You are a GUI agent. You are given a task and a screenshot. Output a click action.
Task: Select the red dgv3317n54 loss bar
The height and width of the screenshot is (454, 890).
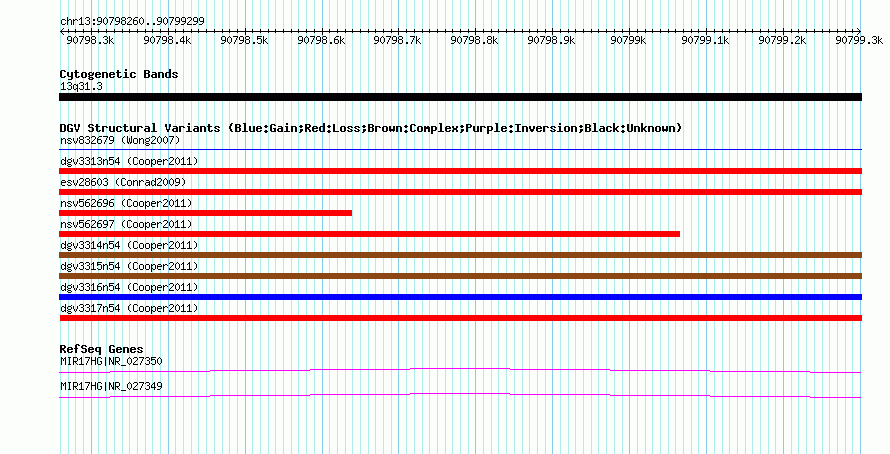(460, 318)
